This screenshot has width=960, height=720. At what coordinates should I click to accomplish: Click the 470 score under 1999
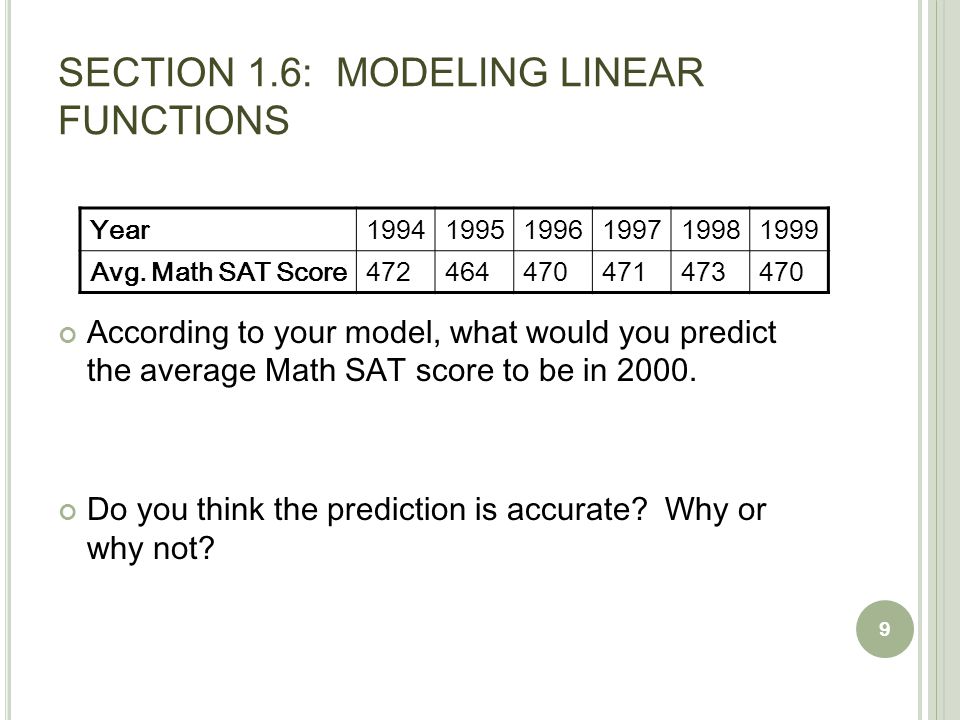pos(789,271)
